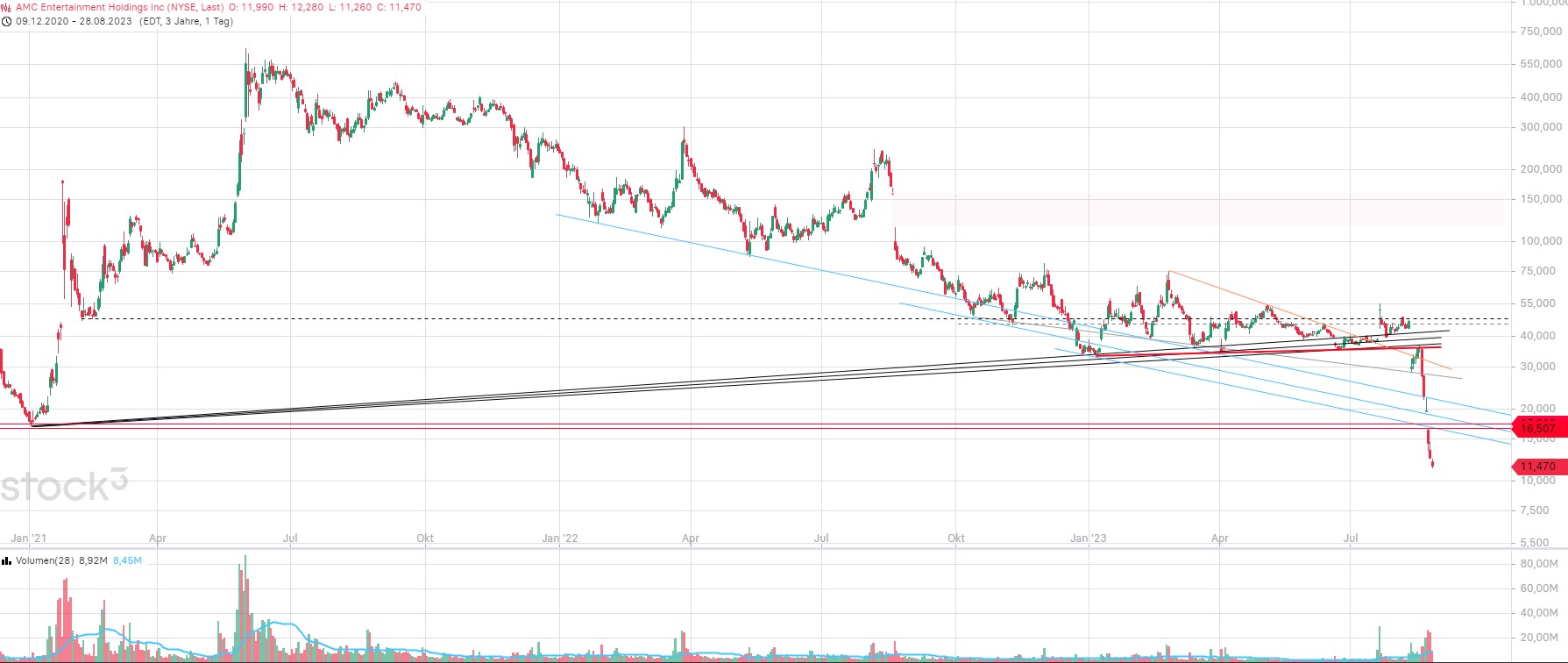Click the 60,00M volume axis label
This screenshot has width=1568, height=663.
point(1539,588)
